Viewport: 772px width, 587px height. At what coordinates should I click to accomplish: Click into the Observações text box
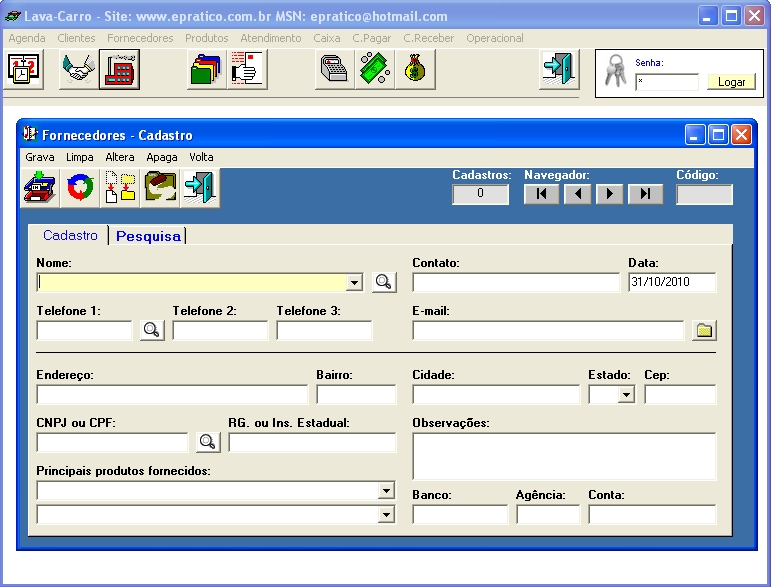click(x=564, y=456)
